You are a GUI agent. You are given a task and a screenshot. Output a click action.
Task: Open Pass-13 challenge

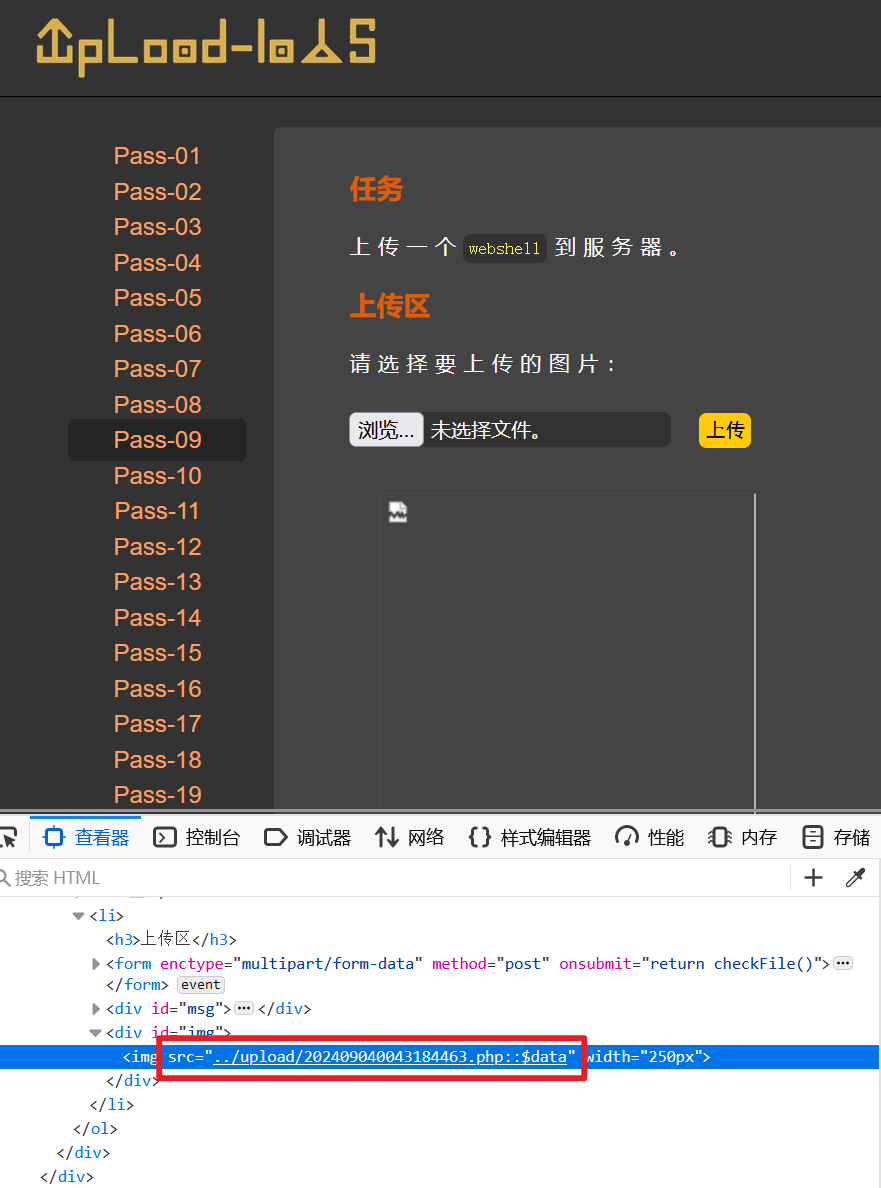[x=158, y=582]
